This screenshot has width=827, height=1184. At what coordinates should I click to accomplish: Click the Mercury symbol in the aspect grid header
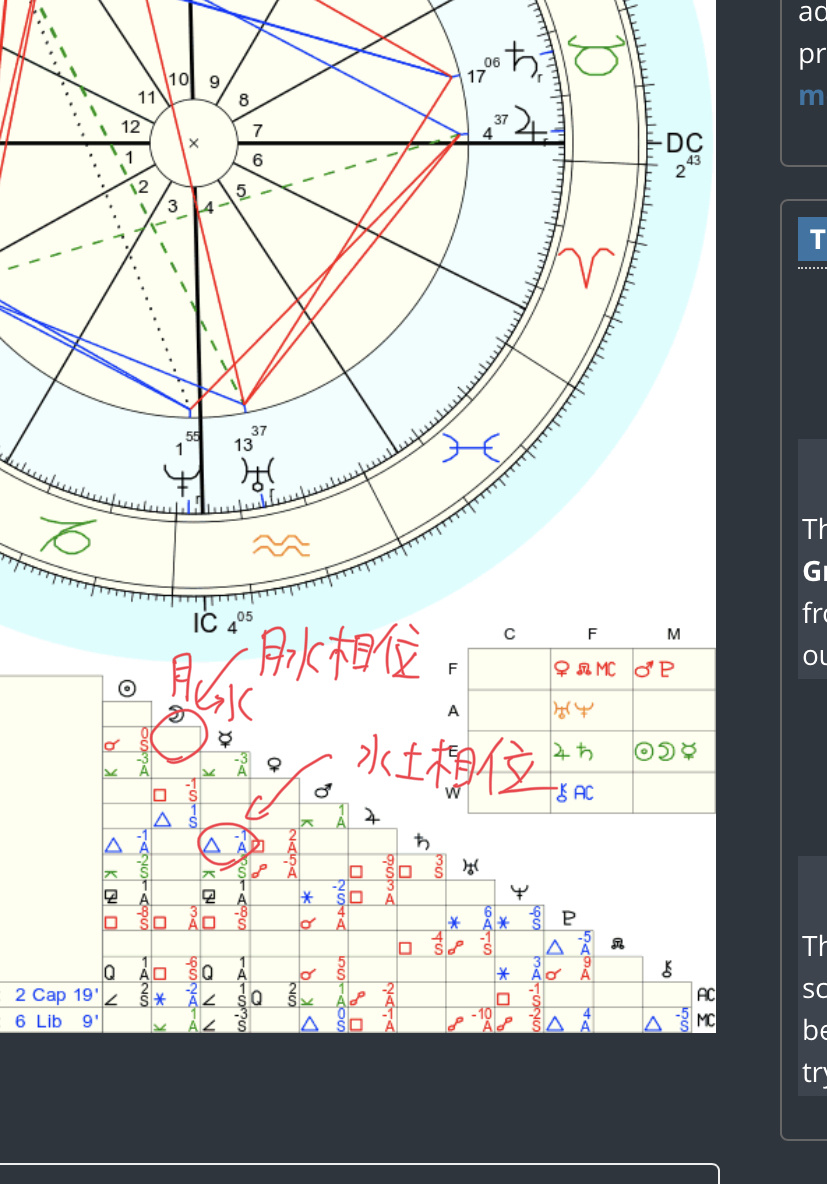224,738
